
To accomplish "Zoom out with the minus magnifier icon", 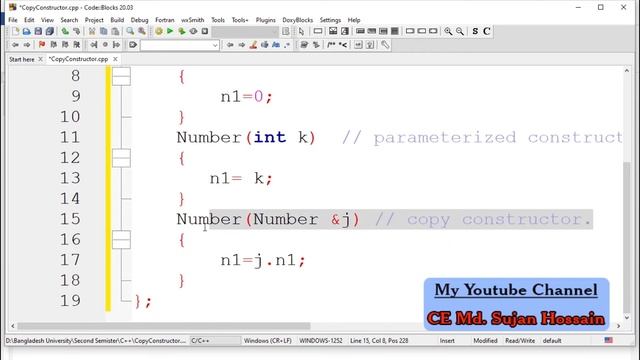I will 460,31.
